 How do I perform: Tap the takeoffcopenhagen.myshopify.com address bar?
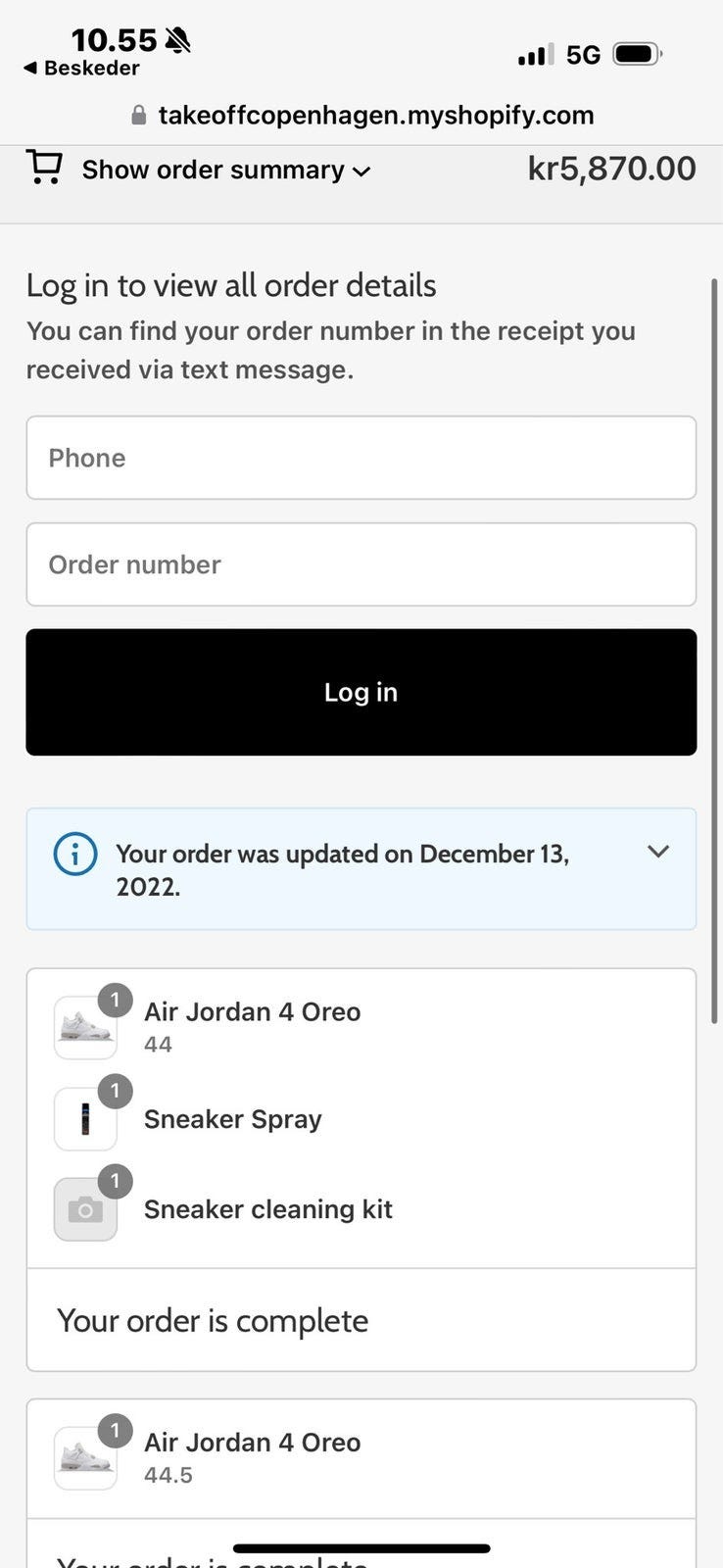[x=375, y=116]
